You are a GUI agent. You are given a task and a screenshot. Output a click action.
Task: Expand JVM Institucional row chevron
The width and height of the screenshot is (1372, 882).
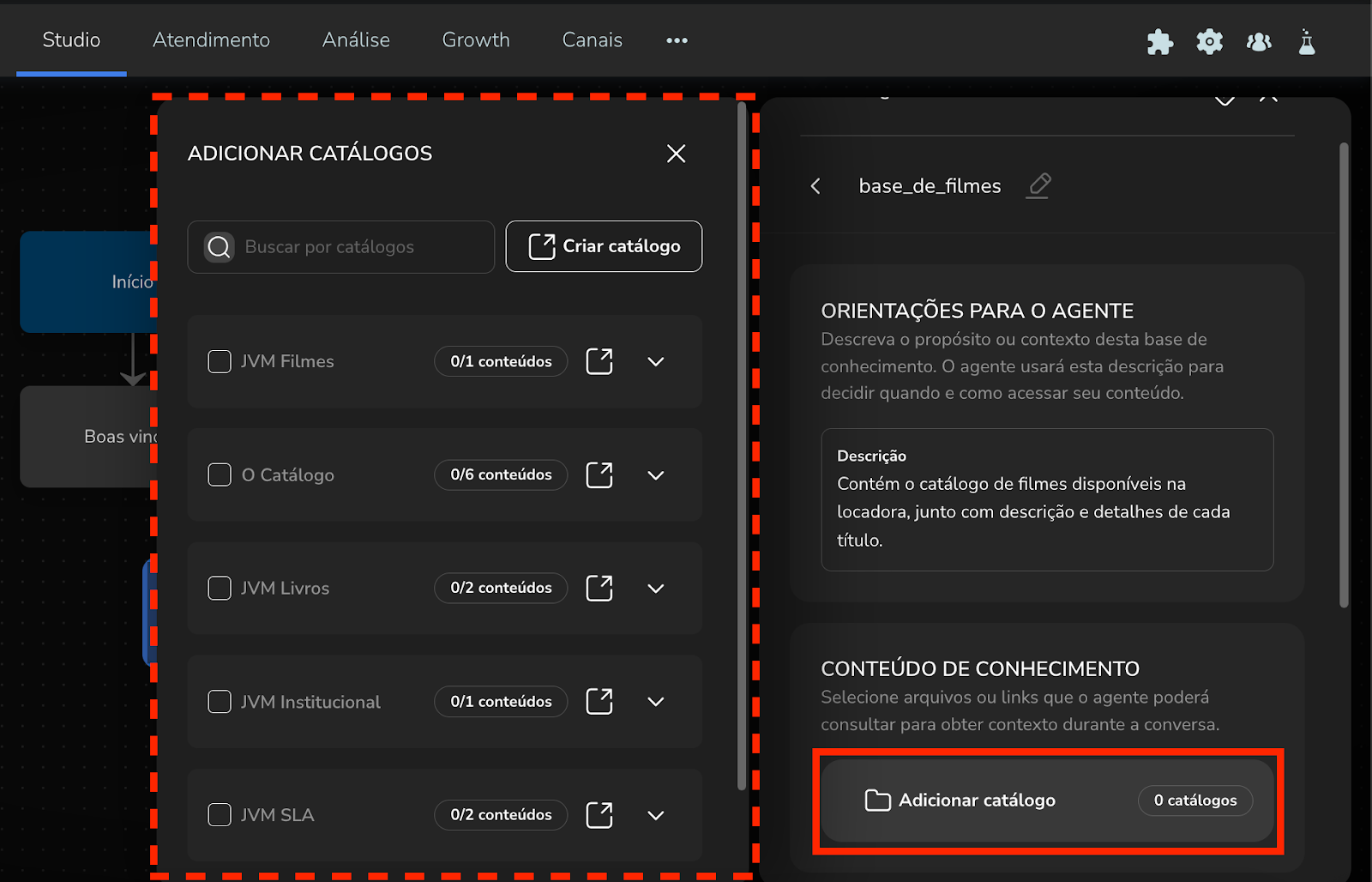pos(656,702)
